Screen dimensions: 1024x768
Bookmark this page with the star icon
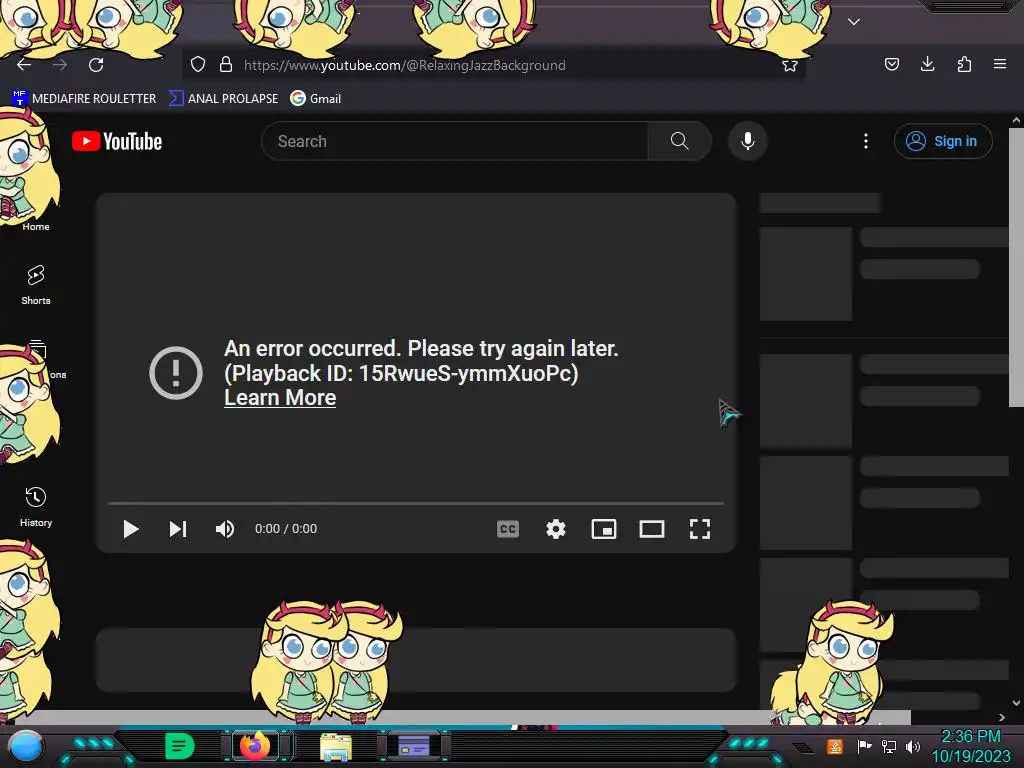coord(790,65)
